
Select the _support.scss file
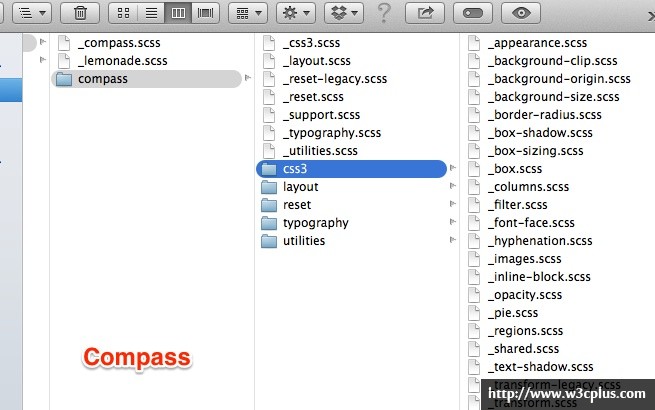pyautogui.click(x=321, y=115)
